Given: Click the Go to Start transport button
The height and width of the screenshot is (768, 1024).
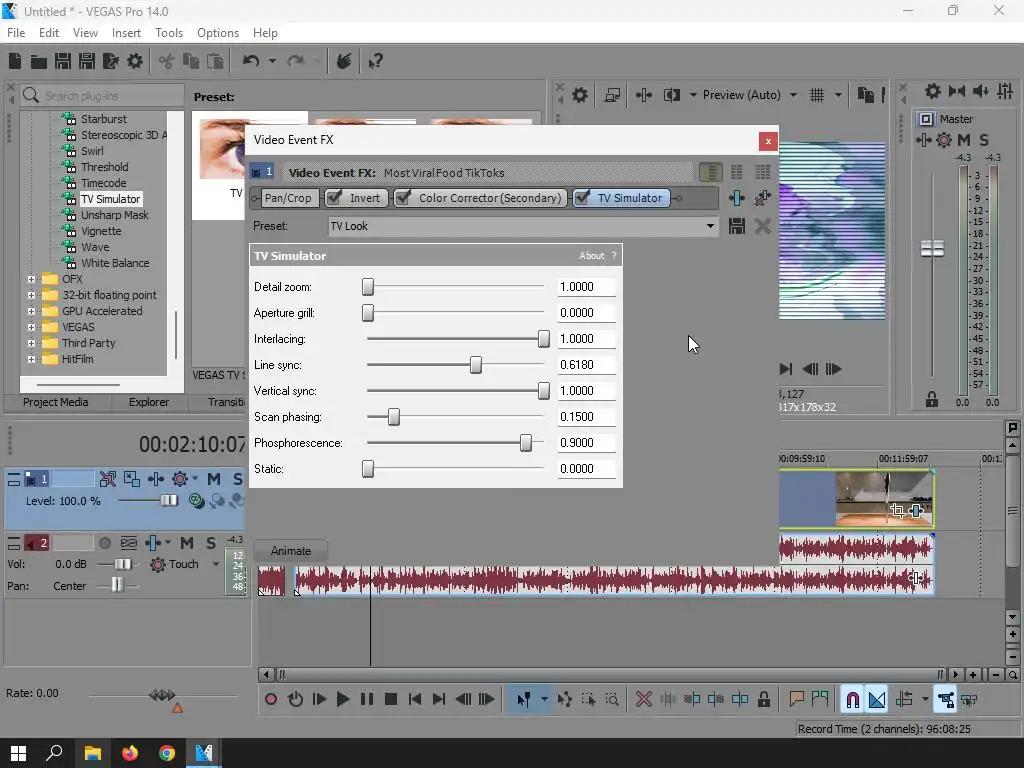Looking at the screenshot, I should 415,699.
